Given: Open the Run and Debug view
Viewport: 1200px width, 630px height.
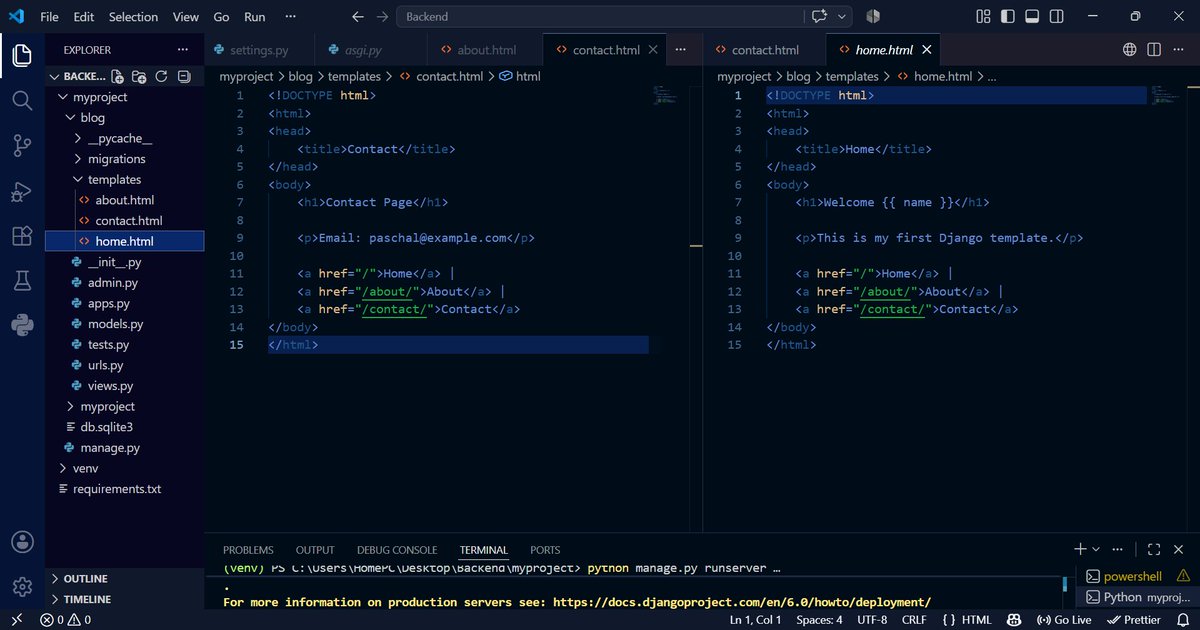Looking at the screenshot, I should [x=22, y=190].
